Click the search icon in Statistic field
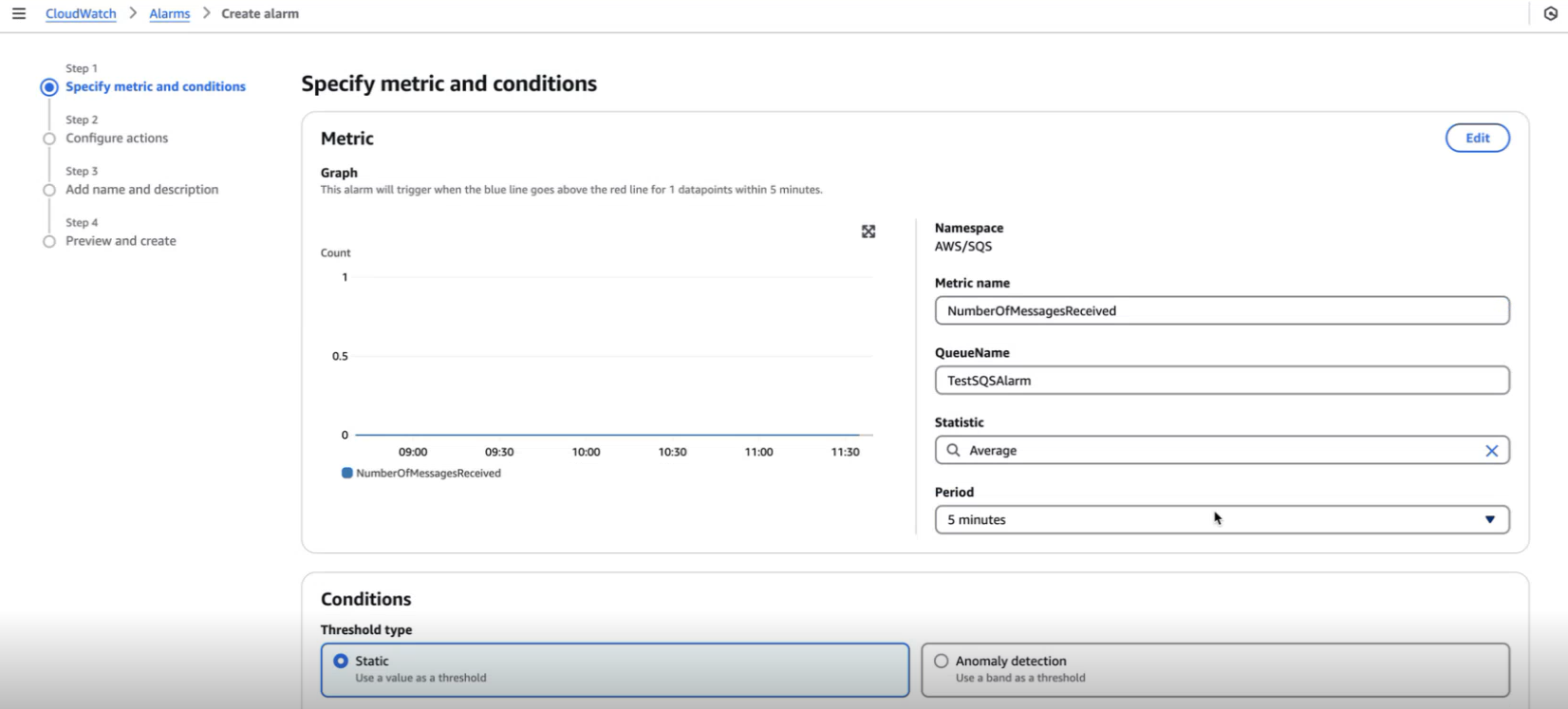Image resolution: width=1568 pixels, height=709 pixels. pos(953,450)
